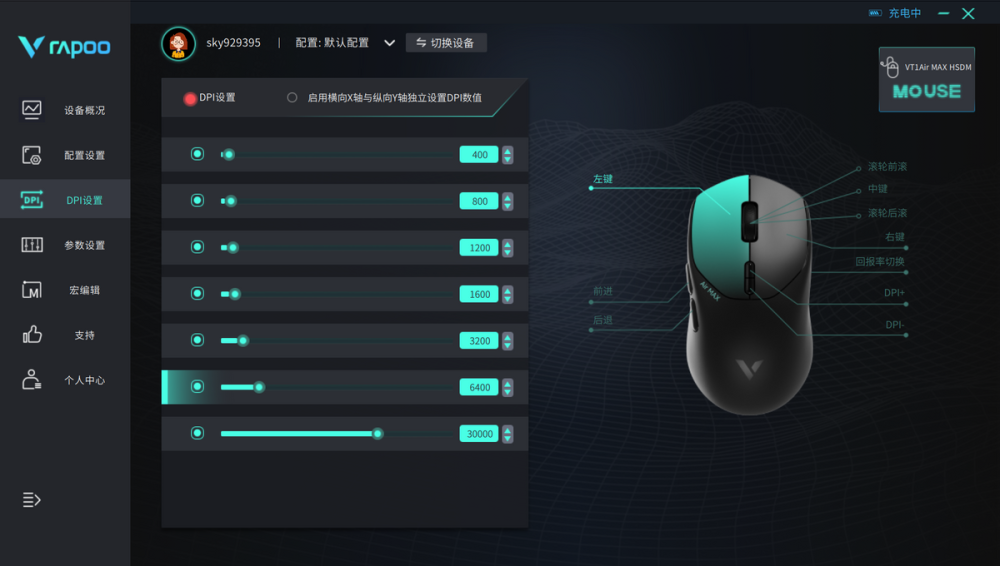Go to 个人中心 page
Viewport: 1000px width, 566px height.
click(84, 380)
